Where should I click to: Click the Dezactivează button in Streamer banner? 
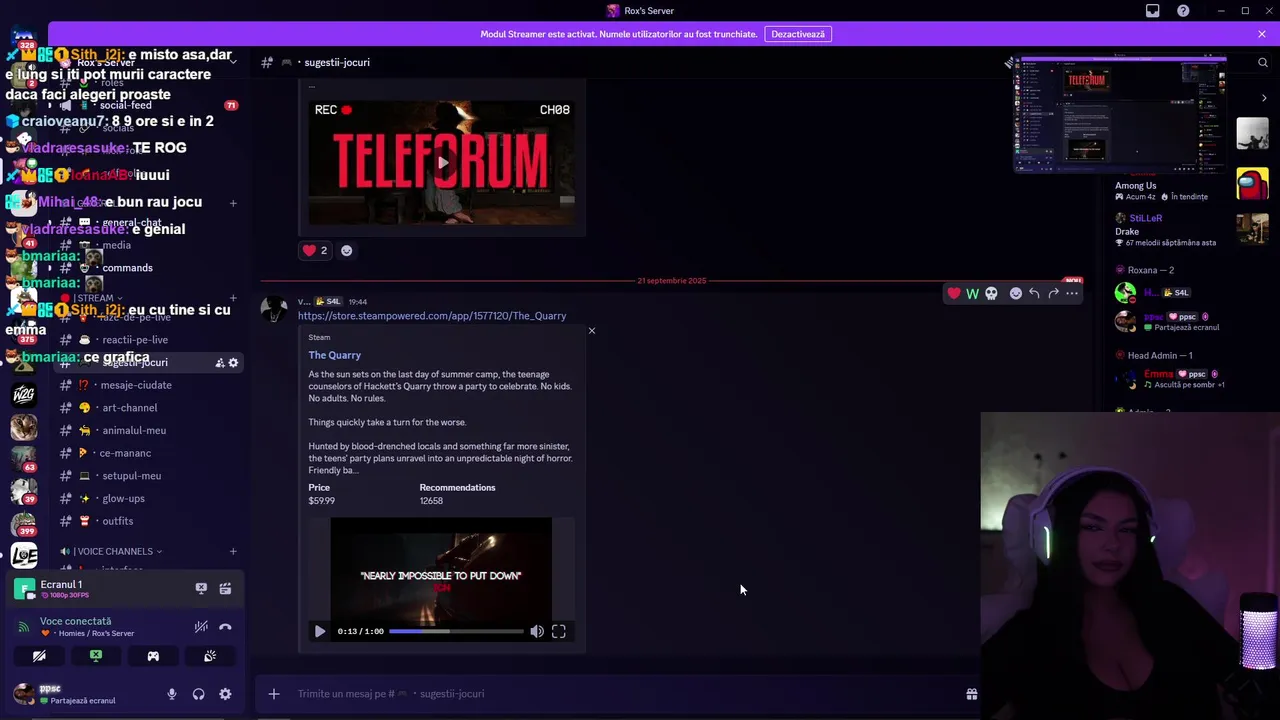pos(798,34)
